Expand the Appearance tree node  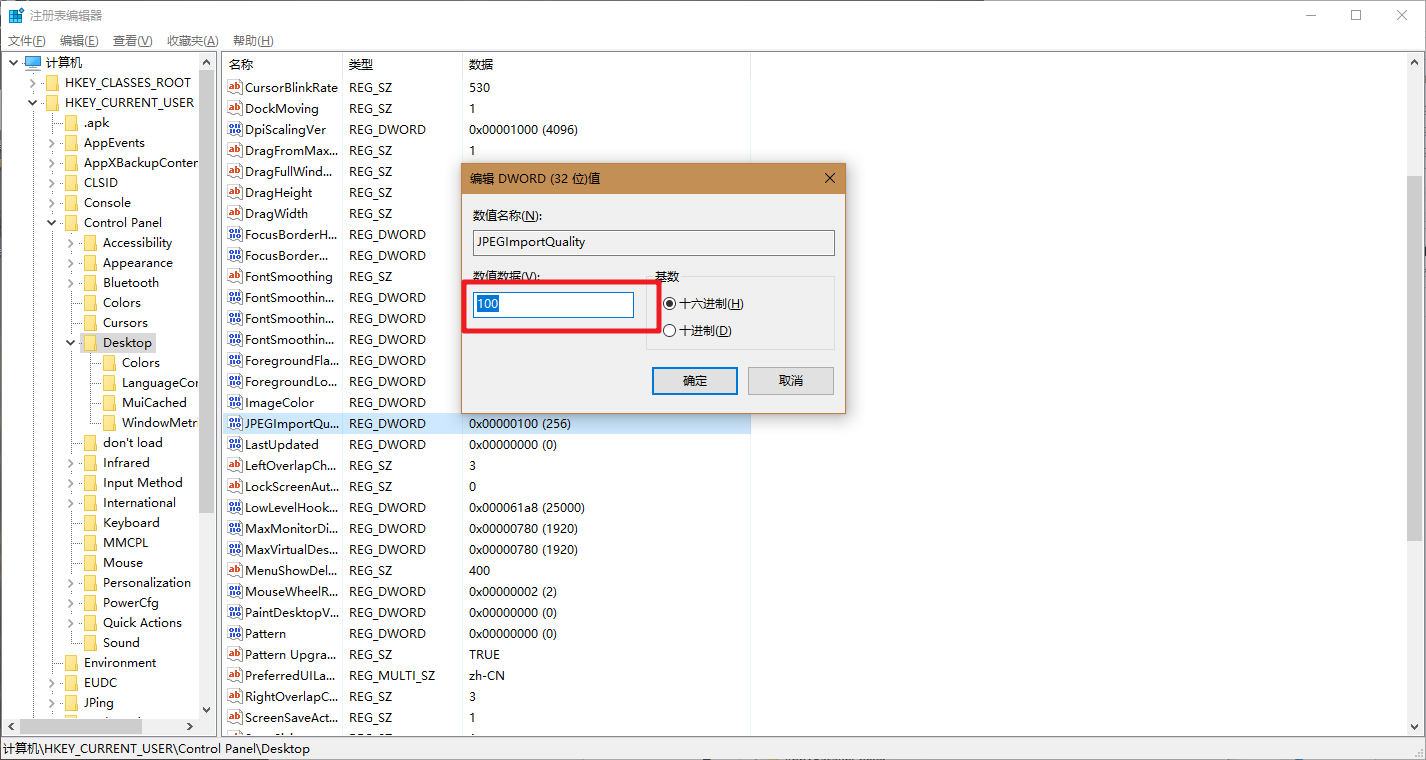pos(70,263)
